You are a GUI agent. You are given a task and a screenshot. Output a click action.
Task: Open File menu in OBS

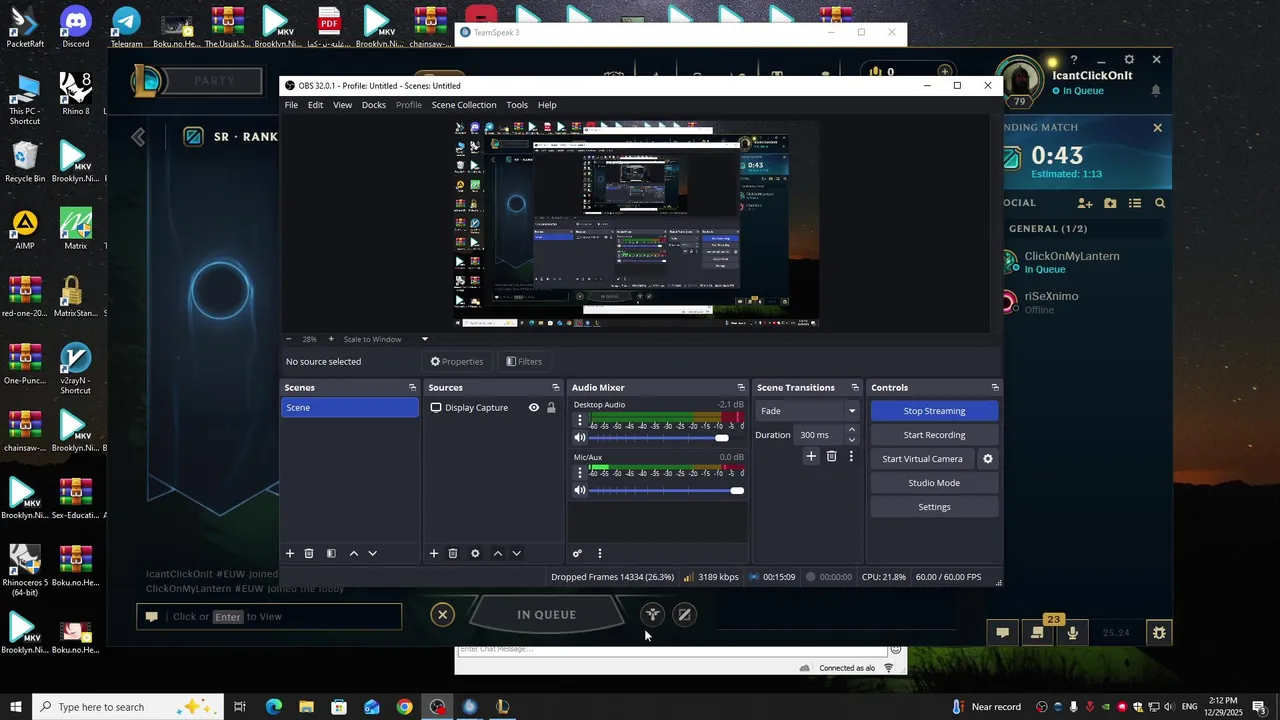point(291,105)
